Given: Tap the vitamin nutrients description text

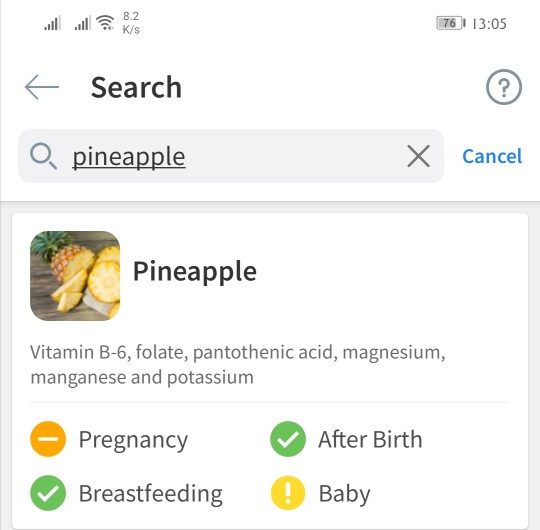Looking at the screenshot, I should [x=238, y=364].
